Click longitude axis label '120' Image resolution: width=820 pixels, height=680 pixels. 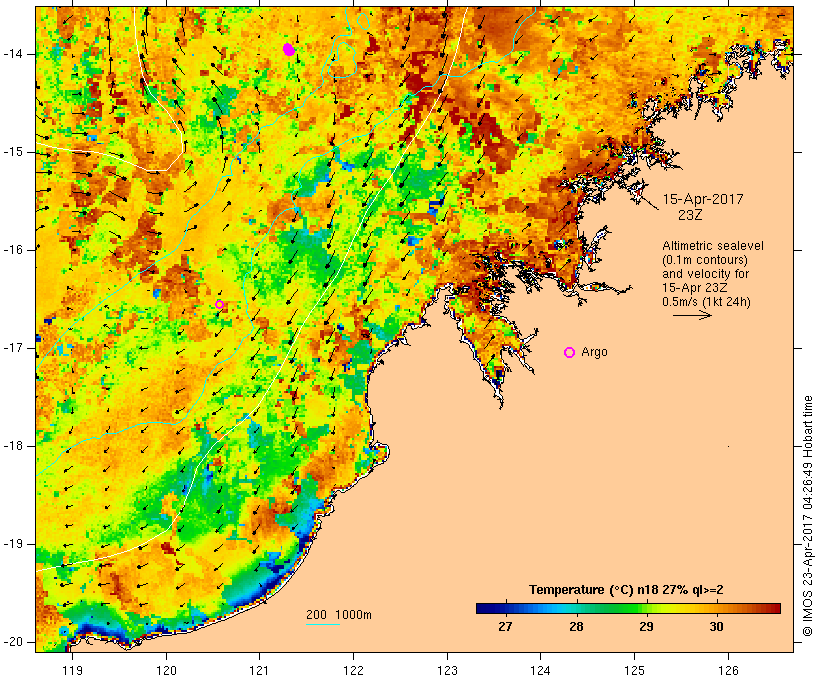pyautogui.click(x=166, y=670)
